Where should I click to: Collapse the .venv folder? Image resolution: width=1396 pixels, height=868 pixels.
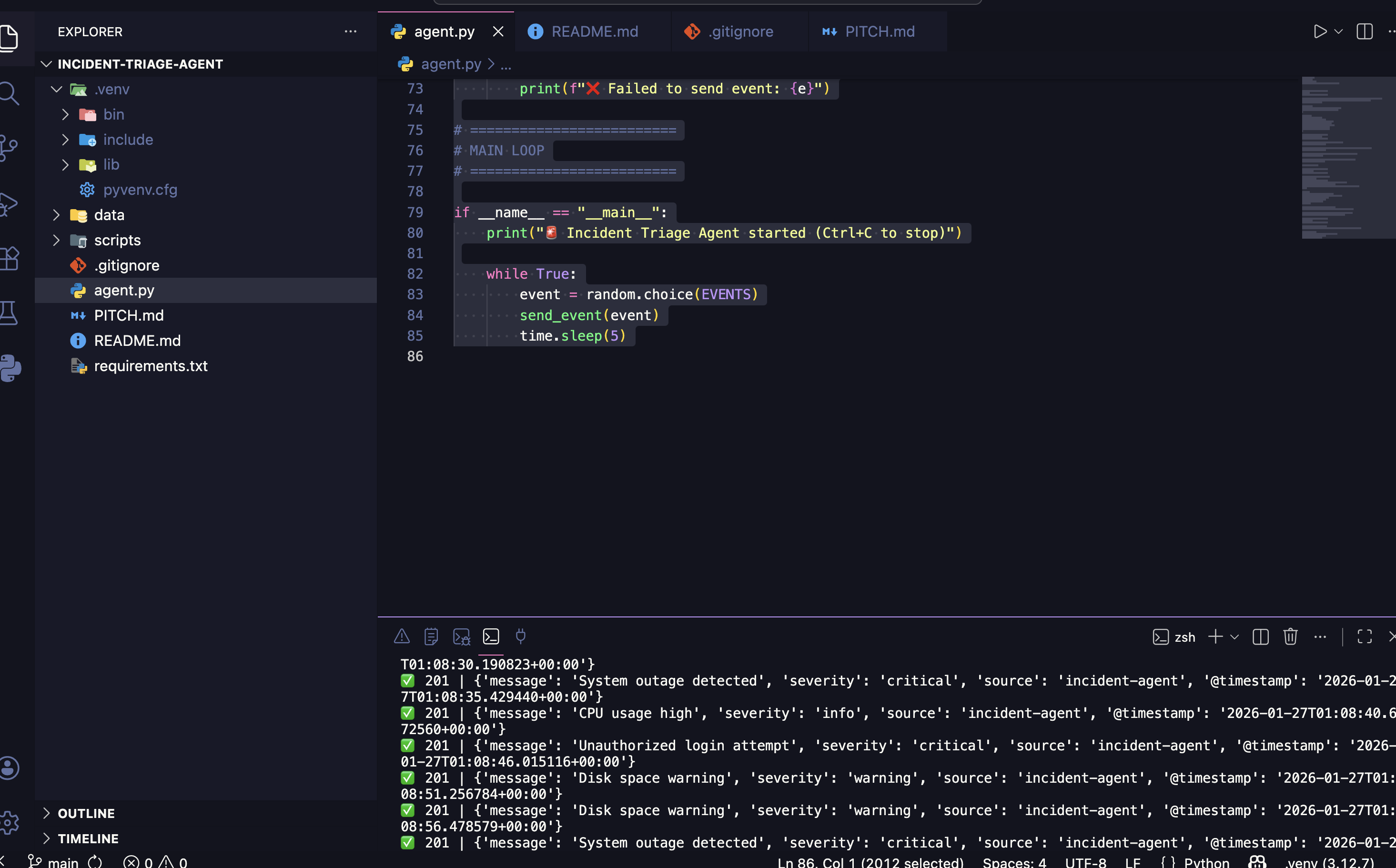coord(56,90)
